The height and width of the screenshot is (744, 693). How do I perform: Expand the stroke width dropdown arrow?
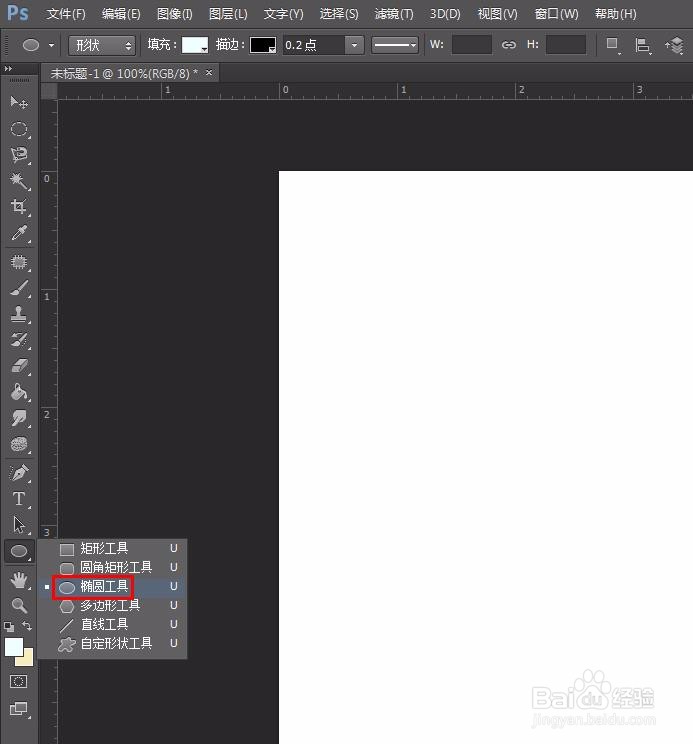pos(354,46)
